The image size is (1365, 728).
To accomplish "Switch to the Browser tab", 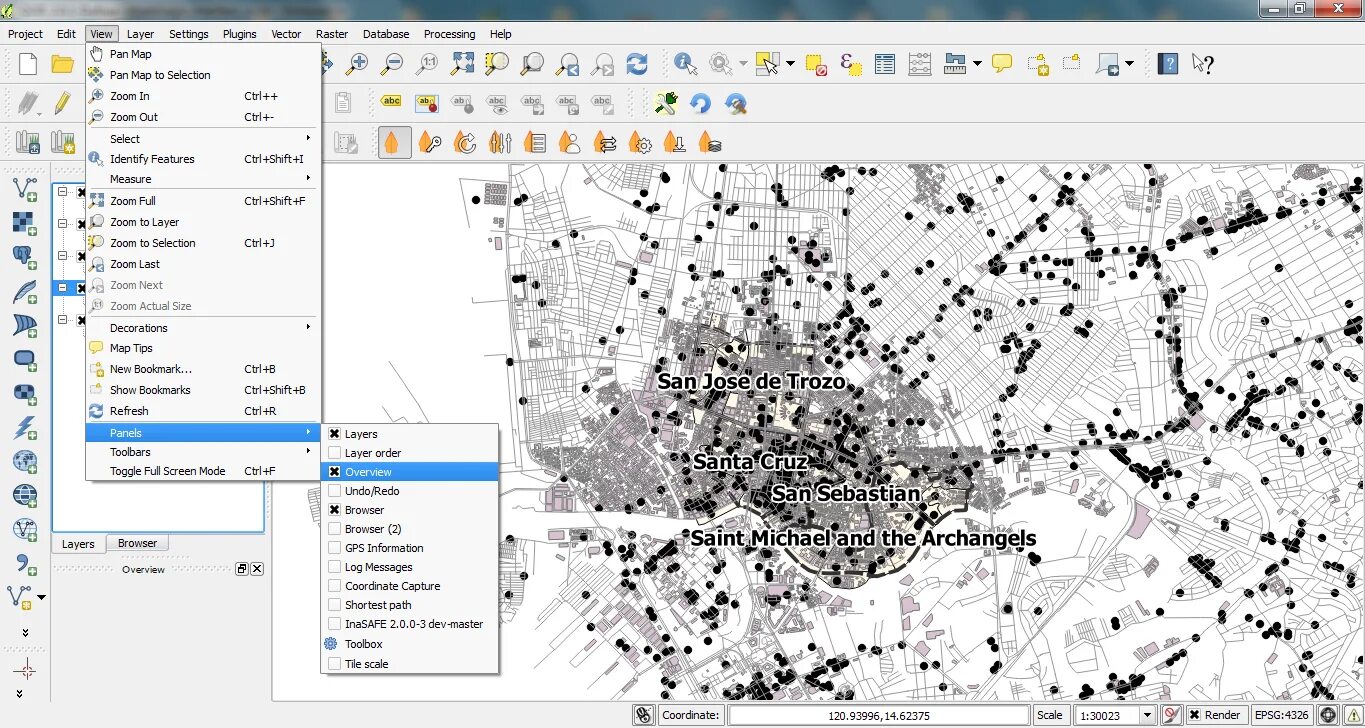I will point(137,543).
